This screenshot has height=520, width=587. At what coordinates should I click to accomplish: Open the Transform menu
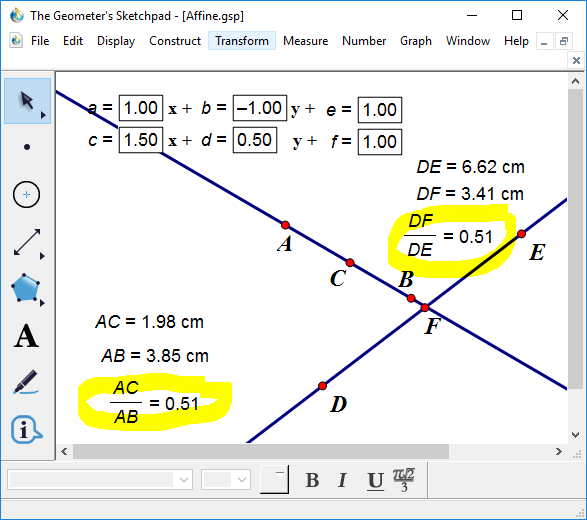tap(242, 40)
